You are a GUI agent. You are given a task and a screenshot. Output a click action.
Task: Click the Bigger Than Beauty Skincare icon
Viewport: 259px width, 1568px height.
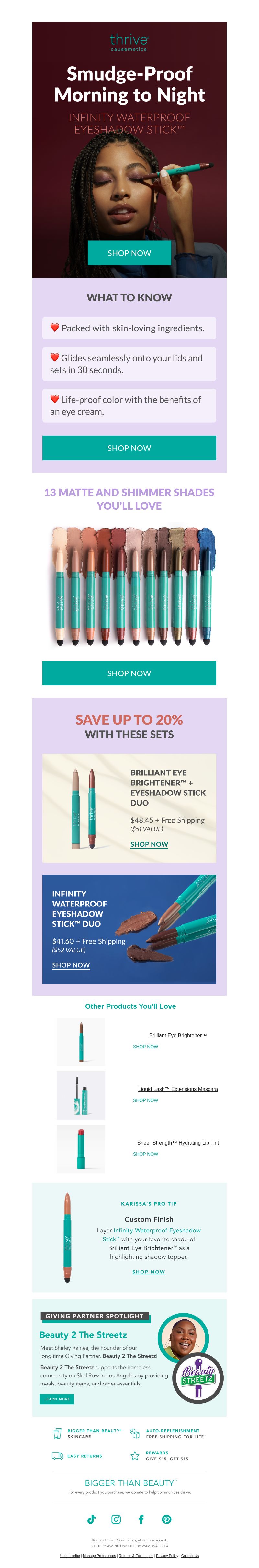pos(57,1433)
